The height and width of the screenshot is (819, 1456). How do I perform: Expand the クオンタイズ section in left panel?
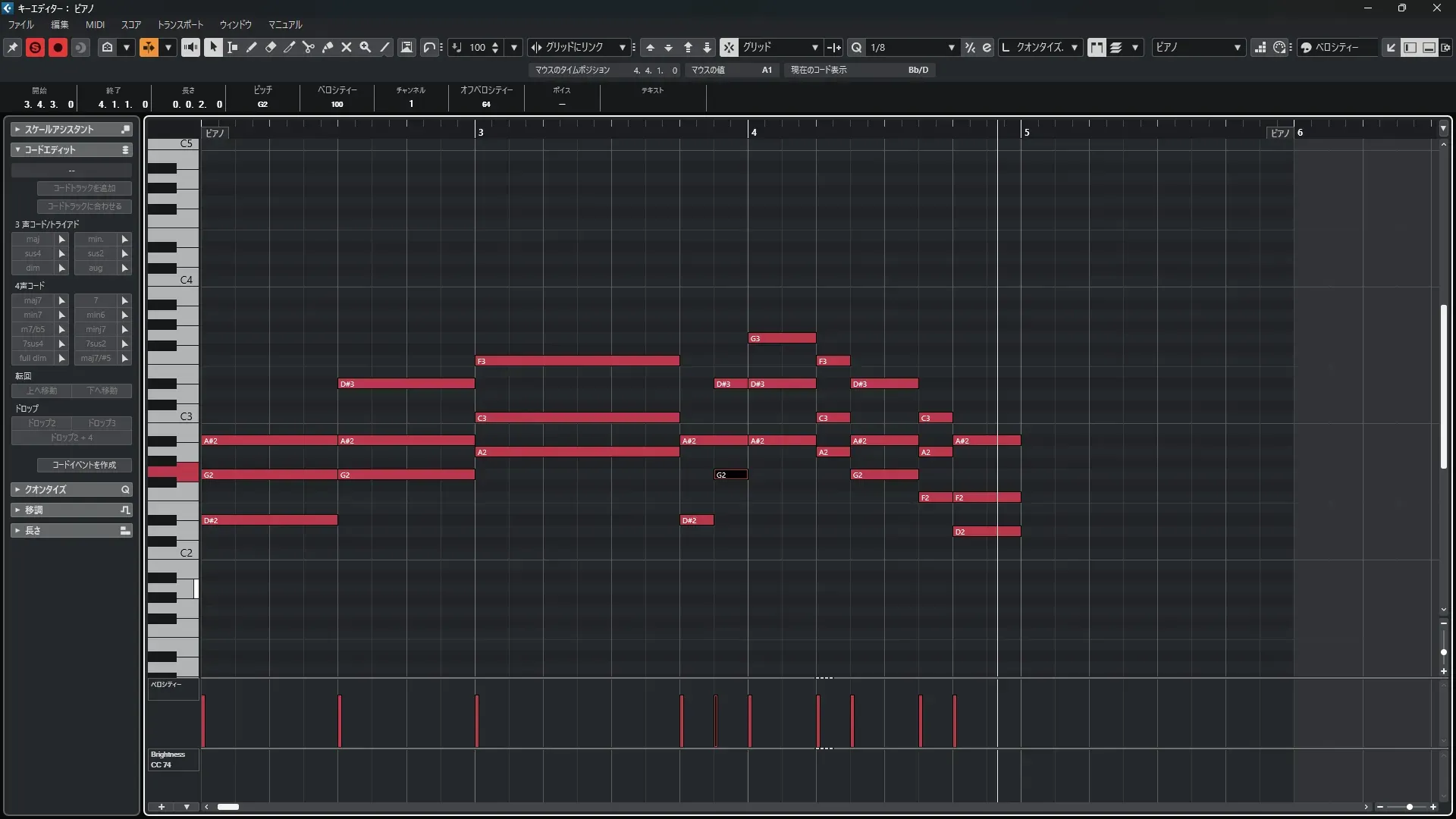[45, 490]
